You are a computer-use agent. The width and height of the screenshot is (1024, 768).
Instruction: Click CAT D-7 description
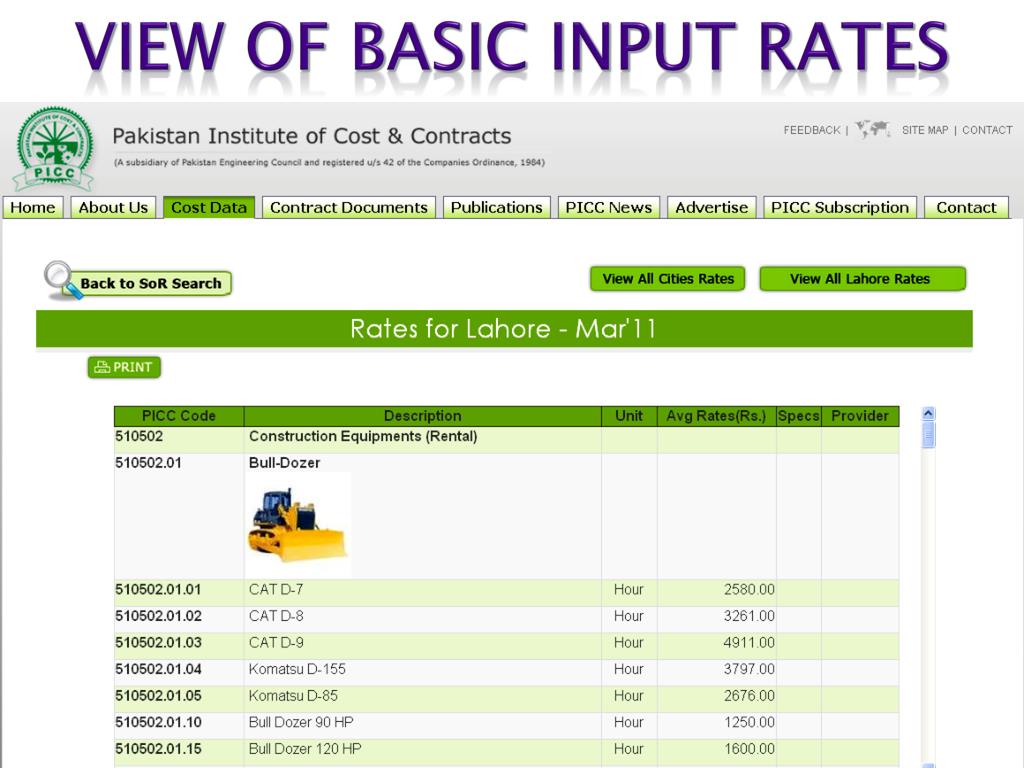click(x=276, y=590)
